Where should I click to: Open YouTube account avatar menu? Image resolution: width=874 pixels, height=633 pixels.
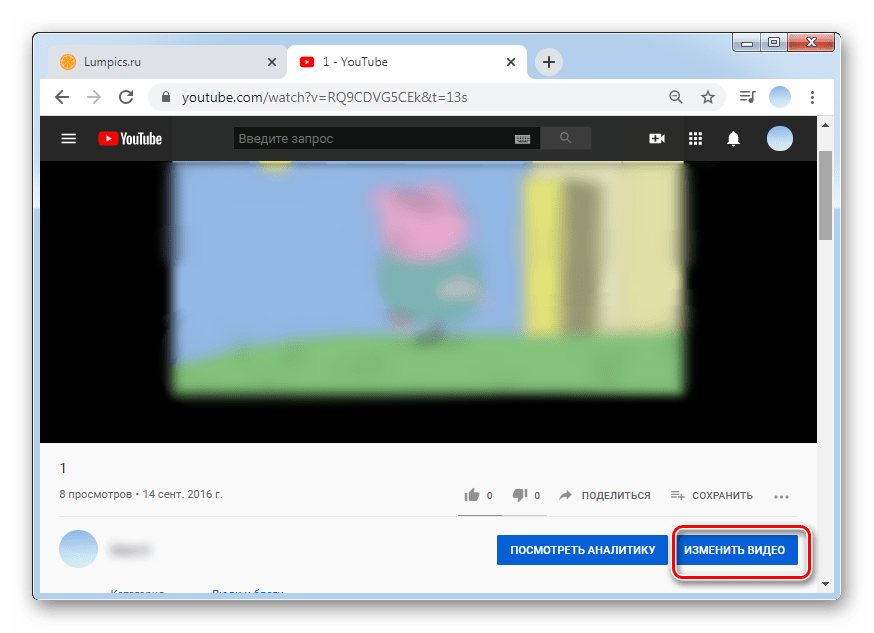click(780, 139)
